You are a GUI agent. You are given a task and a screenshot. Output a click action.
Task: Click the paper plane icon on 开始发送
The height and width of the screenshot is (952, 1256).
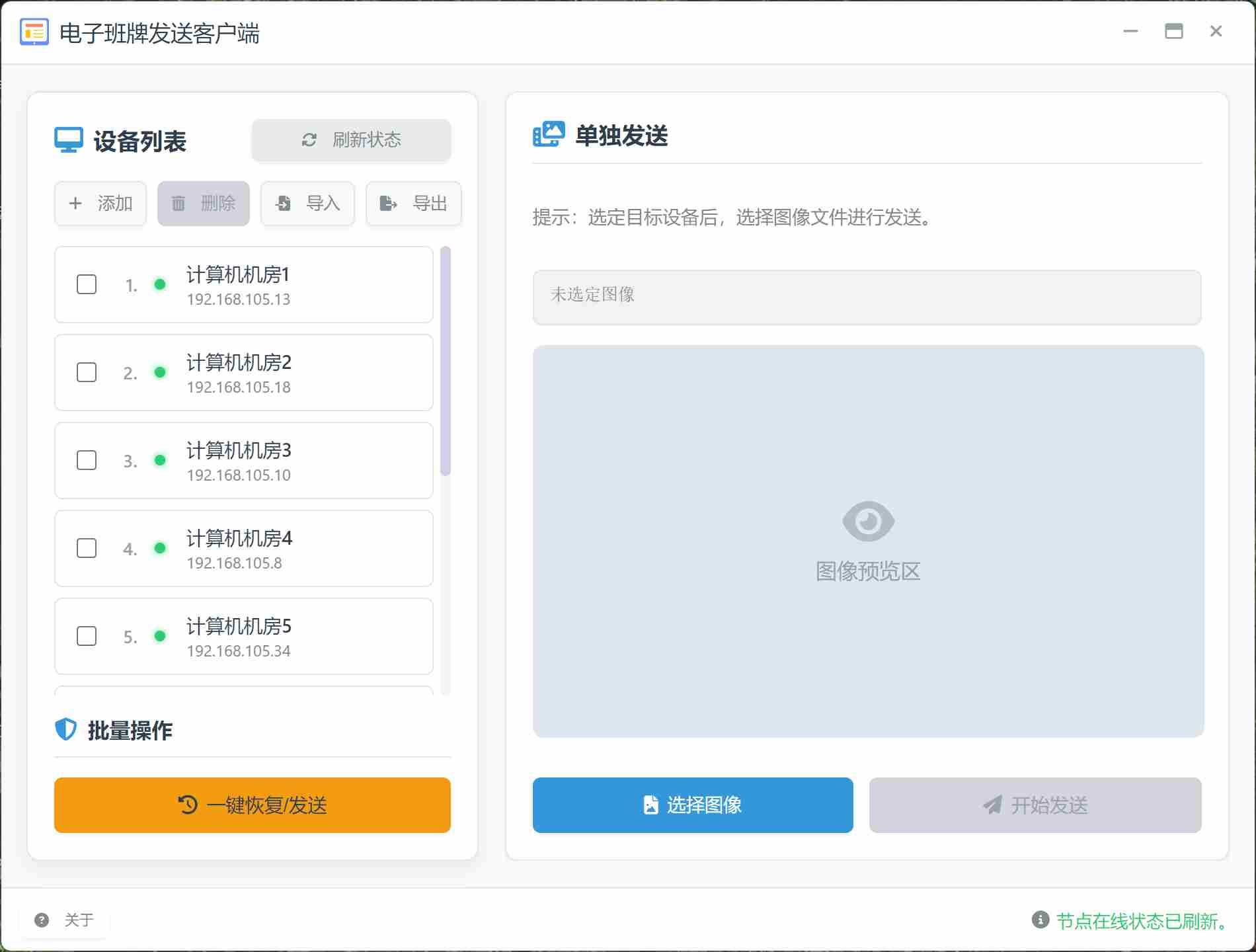pos(990,805)
